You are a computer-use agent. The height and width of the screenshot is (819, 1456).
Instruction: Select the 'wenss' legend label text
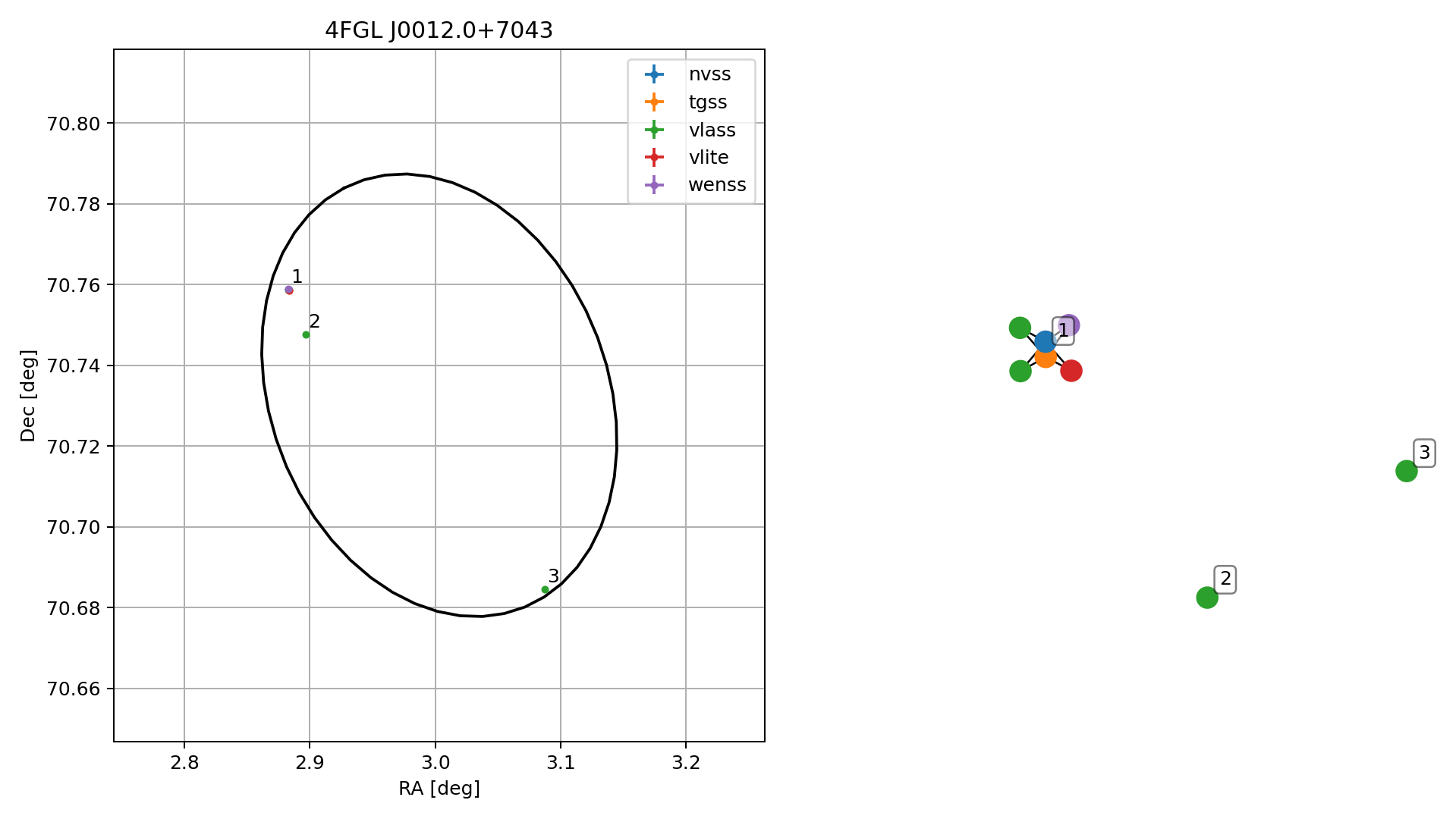[717, 185]
